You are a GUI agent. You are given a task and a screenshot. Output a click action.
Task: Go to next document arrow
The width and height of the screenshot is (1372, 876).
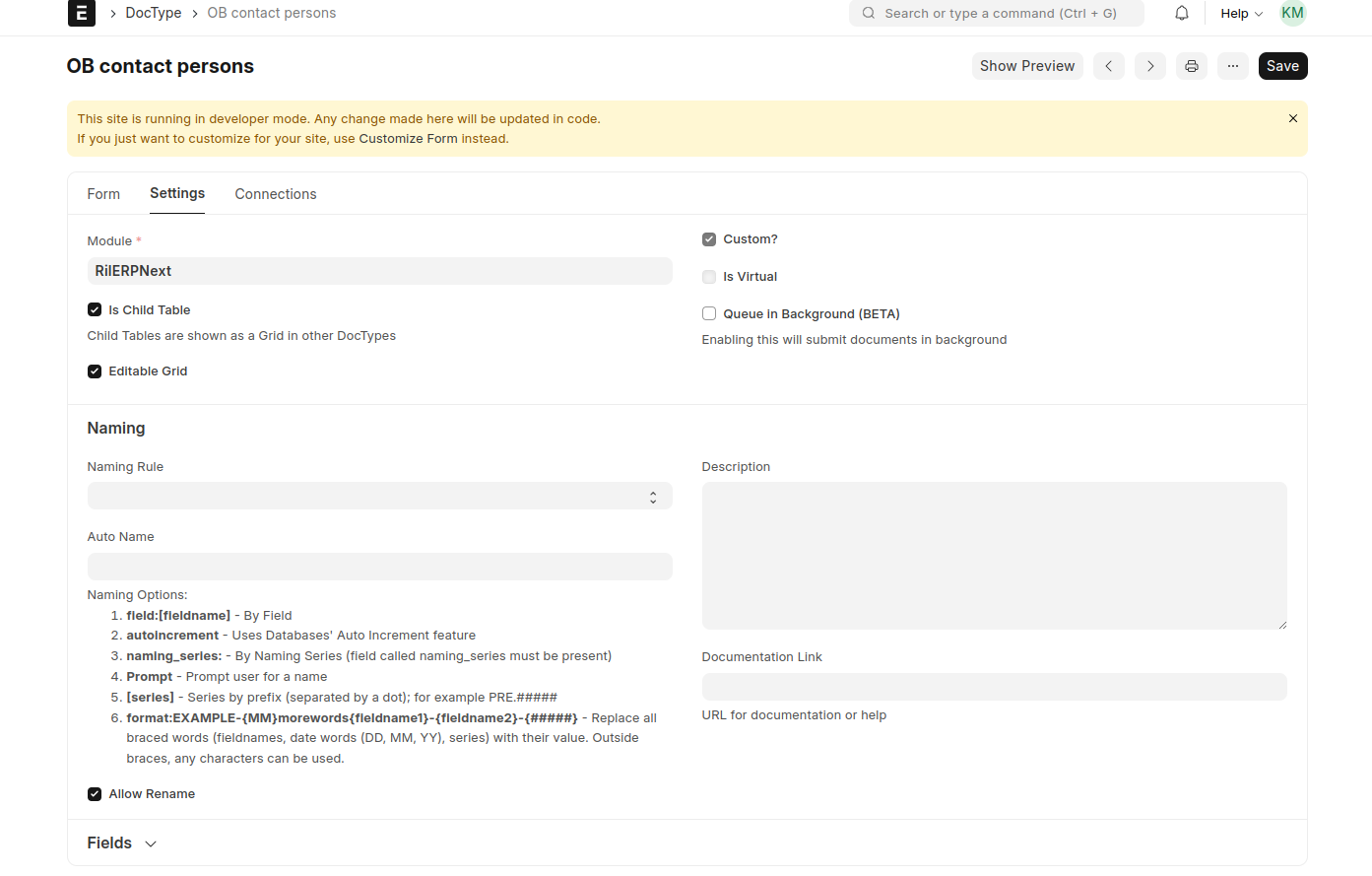(1150, 66)
